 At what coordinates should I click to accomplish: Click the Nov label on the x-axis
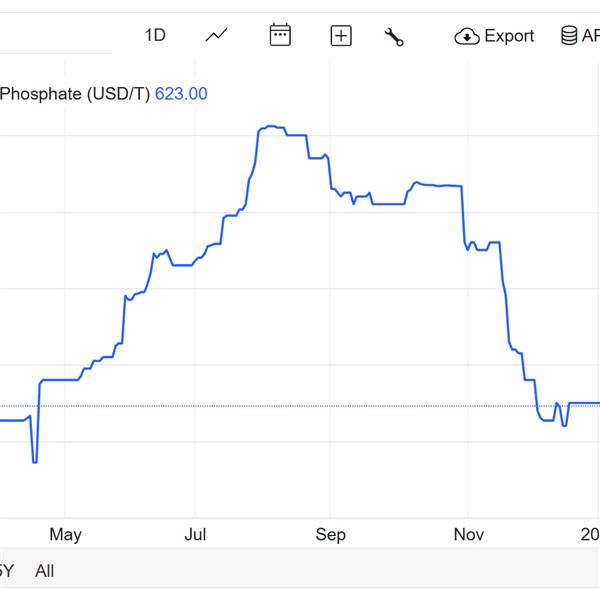tap(467, 535)
